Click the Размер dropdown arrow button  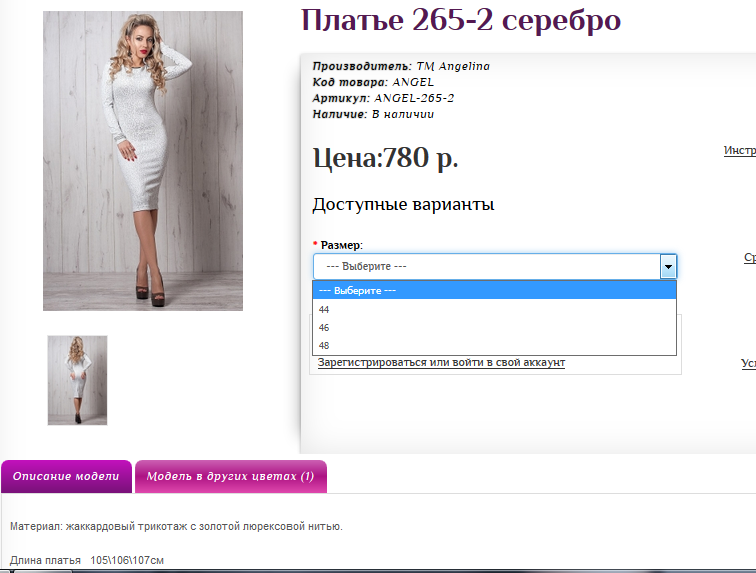coord(668,267)
